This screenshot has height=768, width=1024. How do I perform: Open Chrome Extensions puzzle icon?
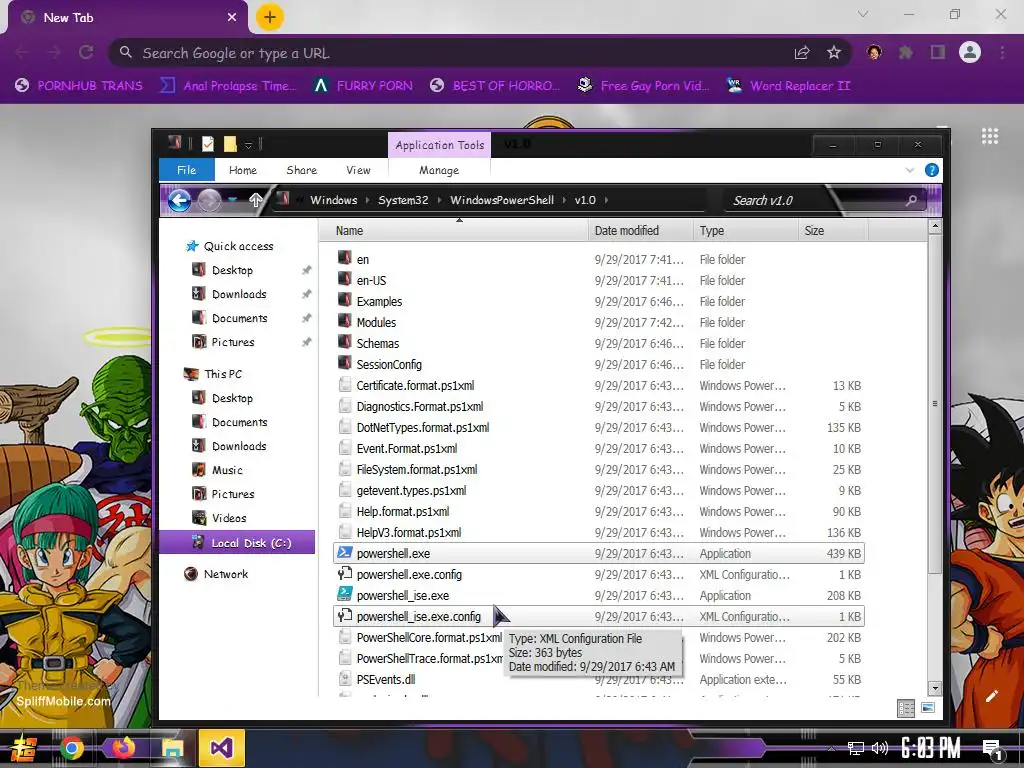905,52
